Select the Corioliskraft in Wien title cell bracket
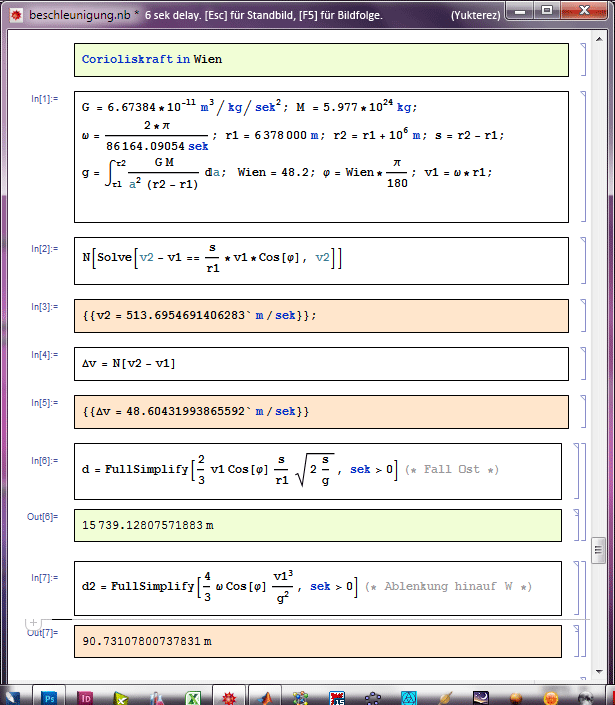The width and height of the screenshot is (615, 705). (583, 59)
